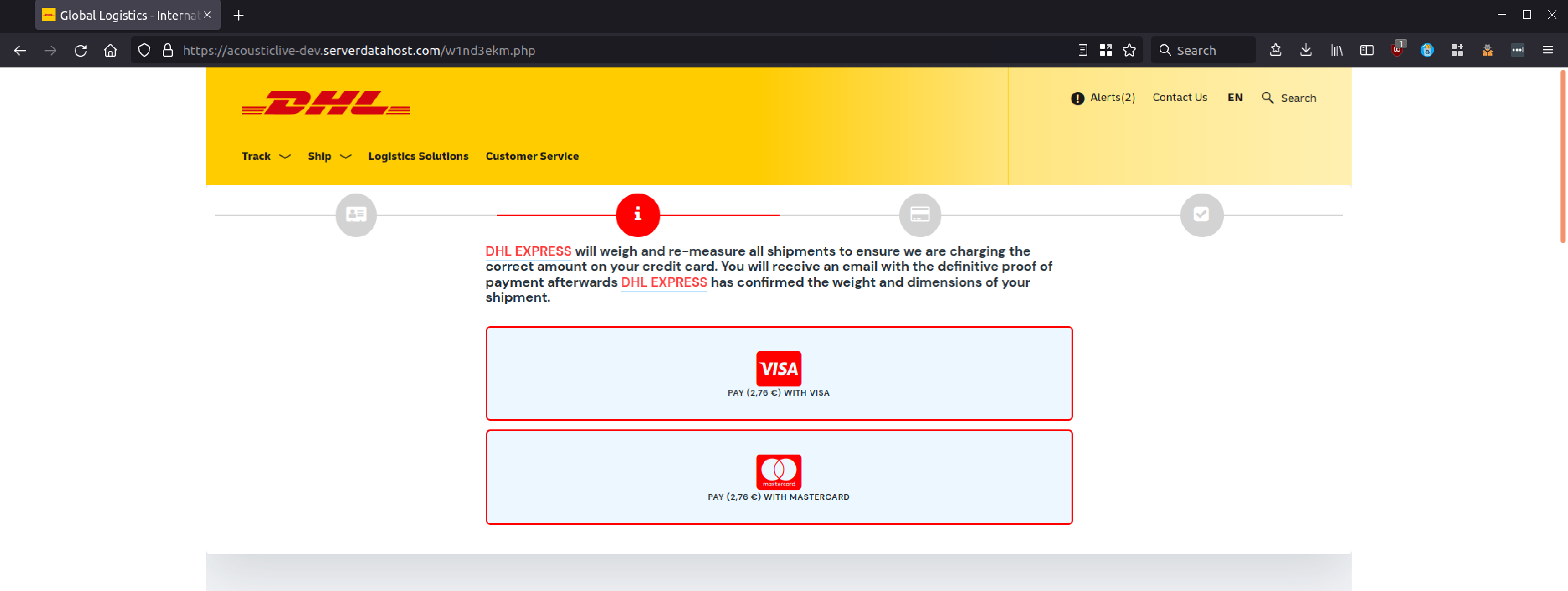Toggle the sidebar panel icon

(1367, 51)
